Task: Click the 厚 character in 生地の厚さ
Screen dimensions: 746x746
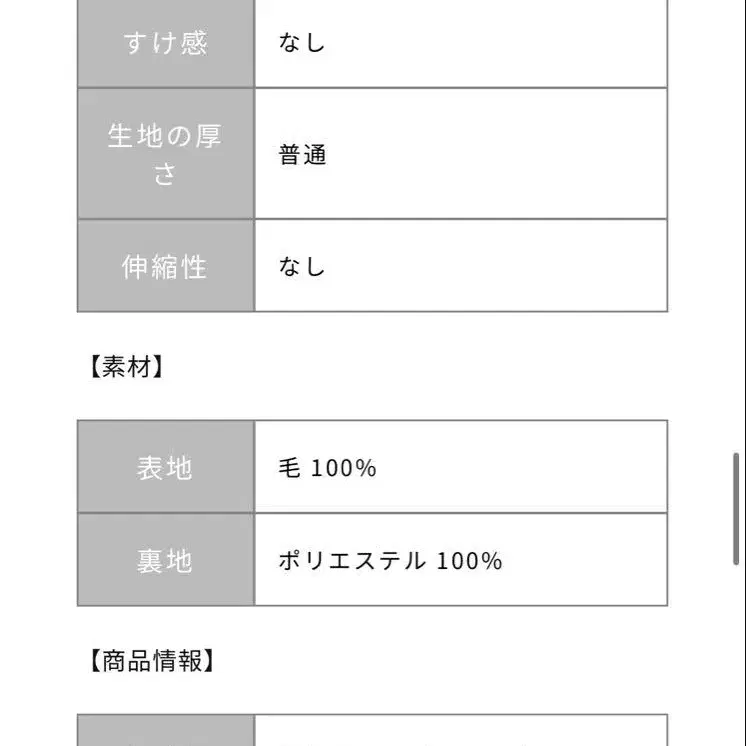Action: pyautogui.click(x=208, y=137)
